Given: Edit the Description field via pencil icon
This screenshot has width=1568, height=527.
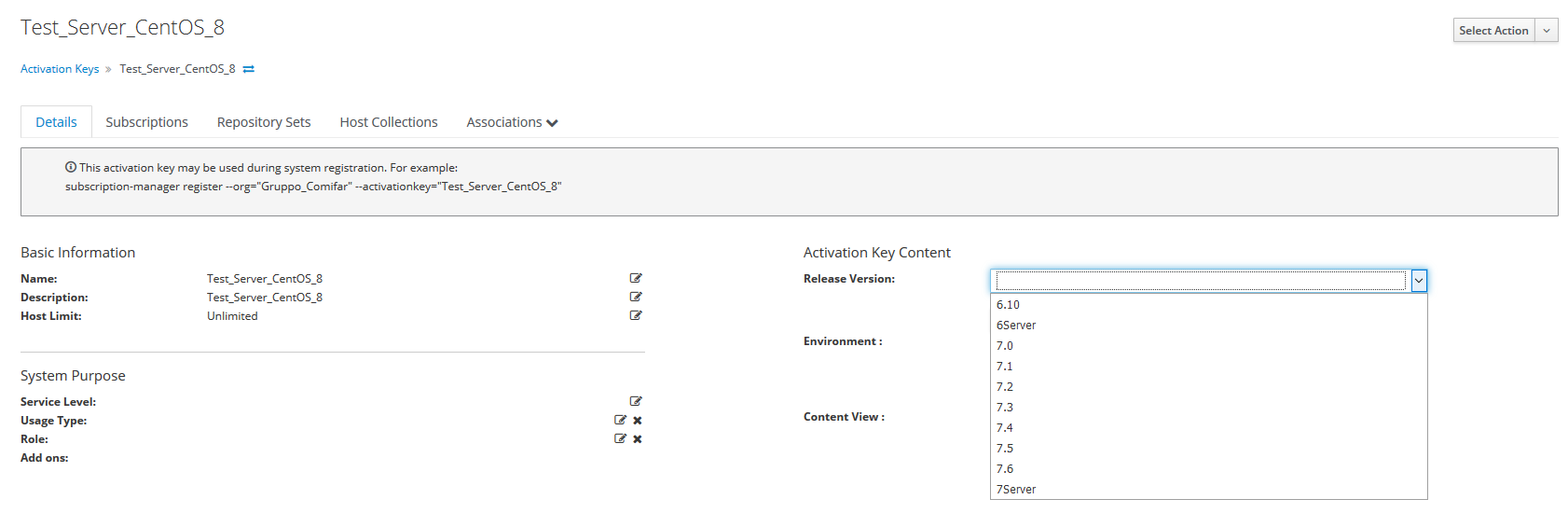Looking at the screenshot, I should pos(636,297).
